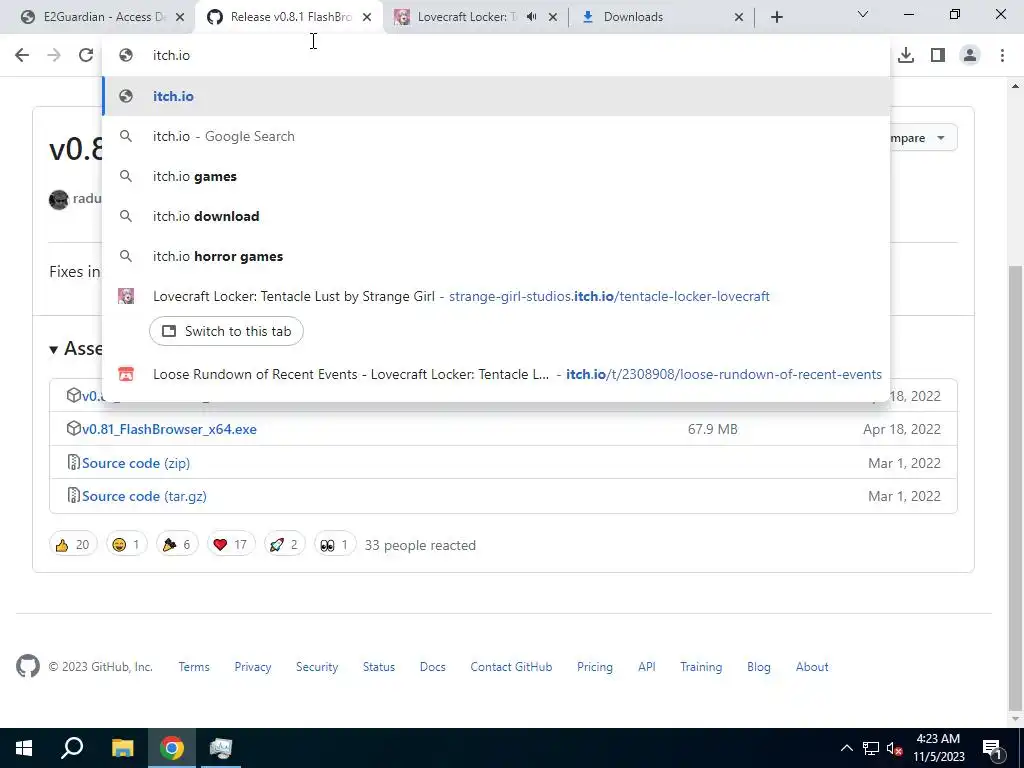This screenshot has width=1024, height=768.
Task: Show hidden system tray icons
Action: coord(846,748)
